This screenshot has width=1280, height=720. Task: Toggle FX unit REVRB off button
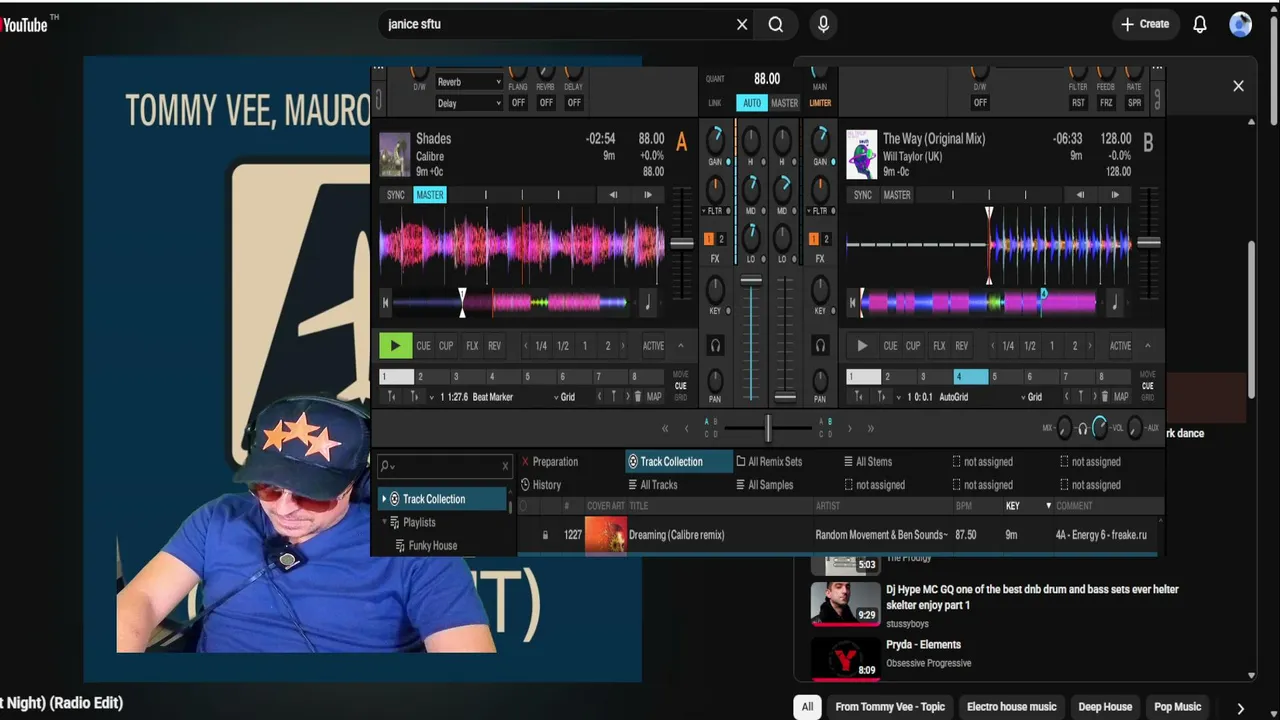tap(546, 103)
